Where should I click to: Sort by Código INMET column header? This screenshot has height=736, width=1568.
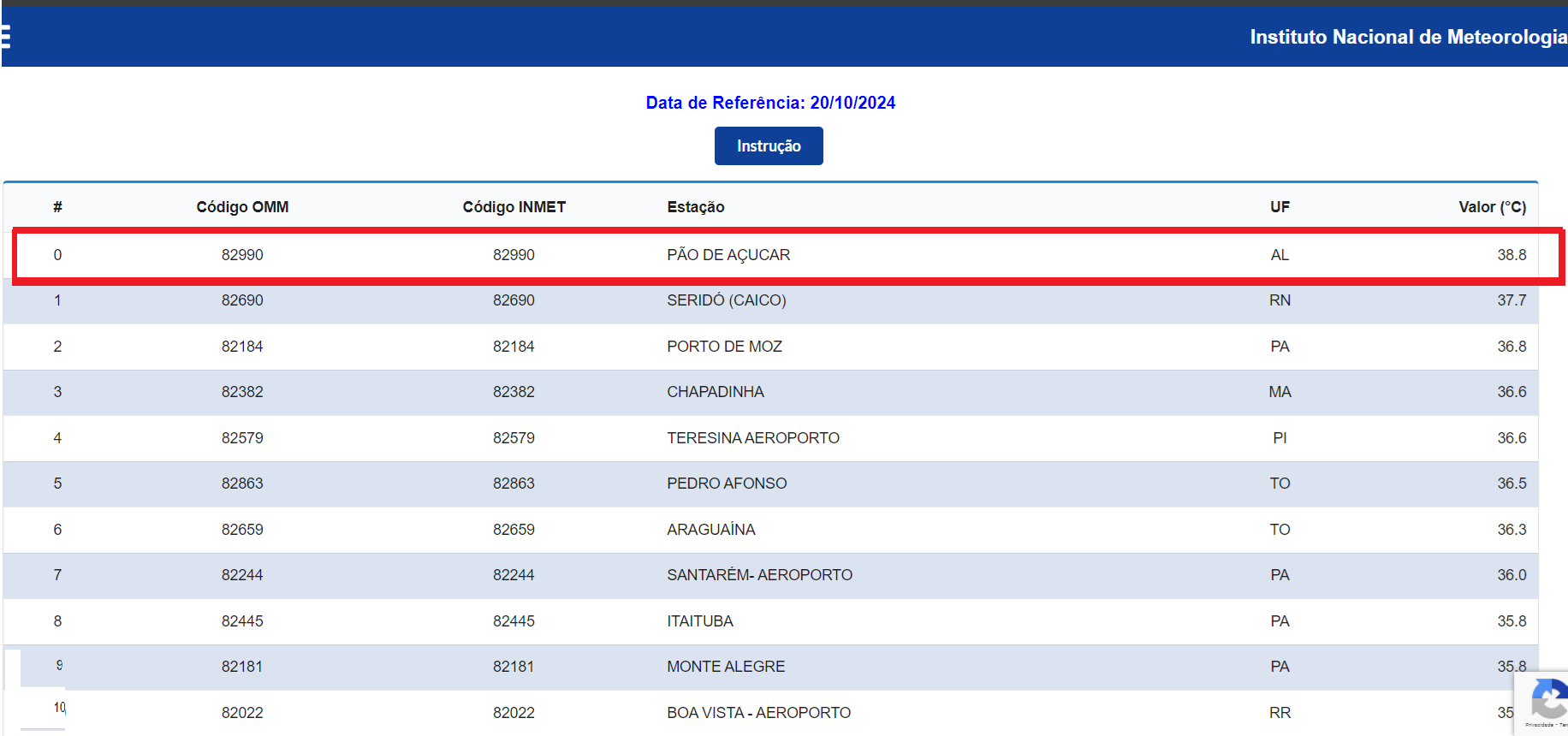click(x=514, y=207)
